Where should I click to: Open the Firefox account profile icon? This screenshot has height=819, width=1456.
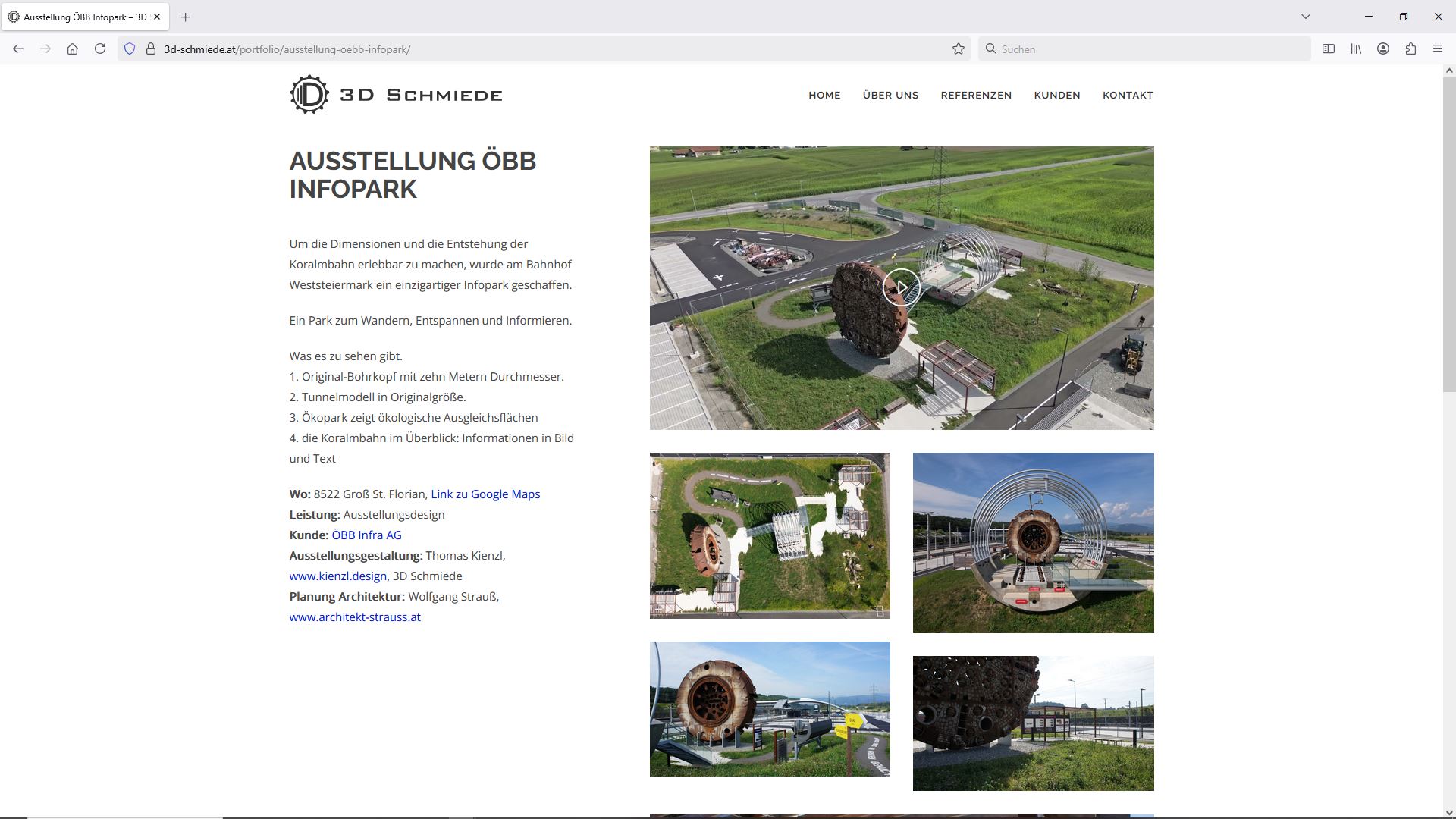(1383, 49)
